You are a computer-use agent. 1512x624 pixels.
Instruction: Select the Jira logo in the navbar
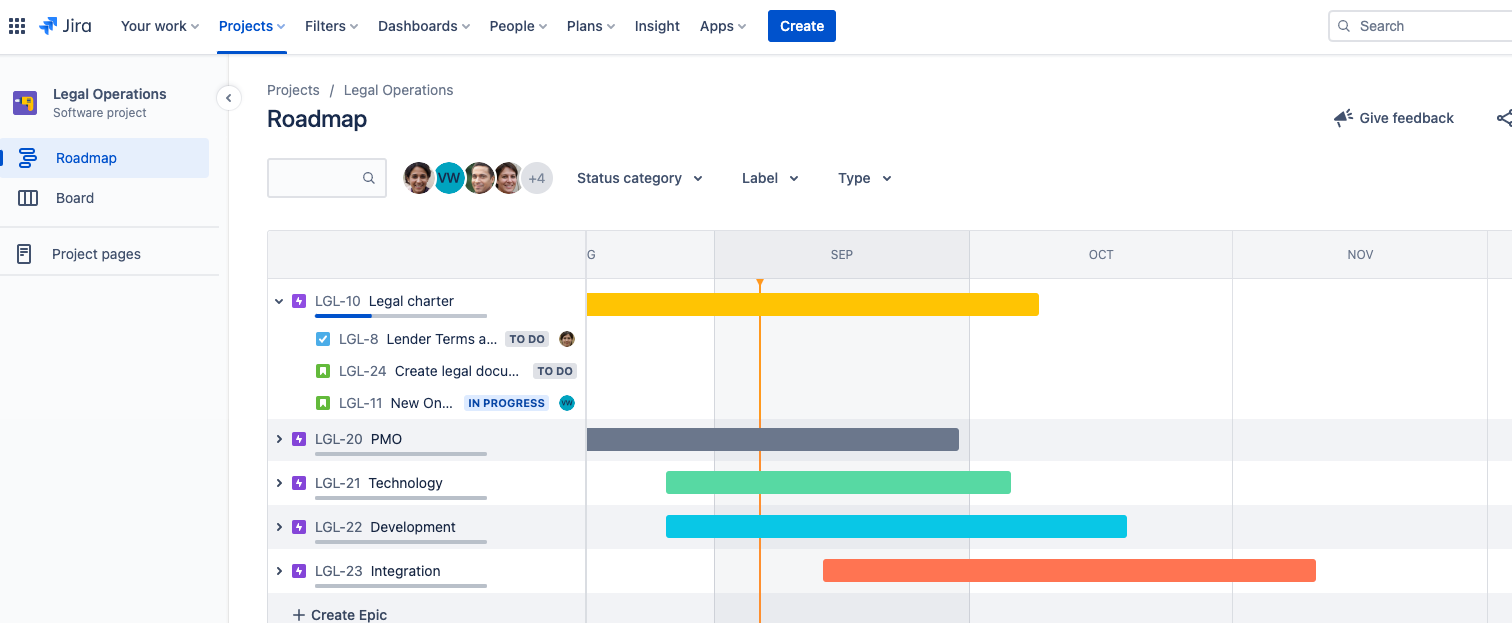point(64,25)
